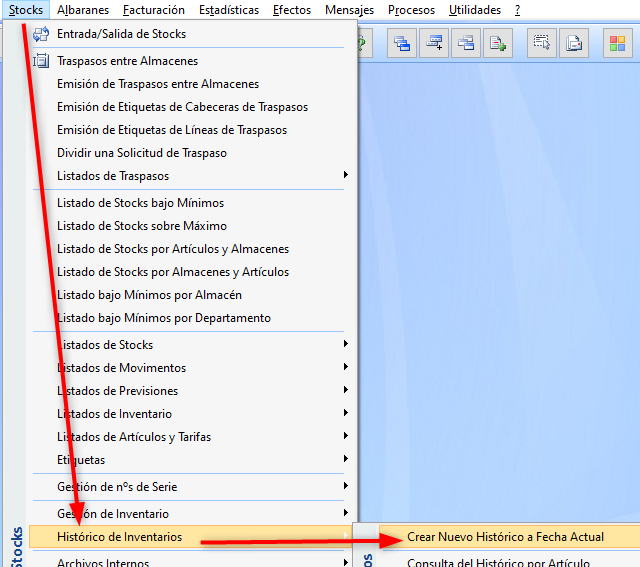Expand the Etiquetas submenu arrow
The image size is (640, 567).
346,460
